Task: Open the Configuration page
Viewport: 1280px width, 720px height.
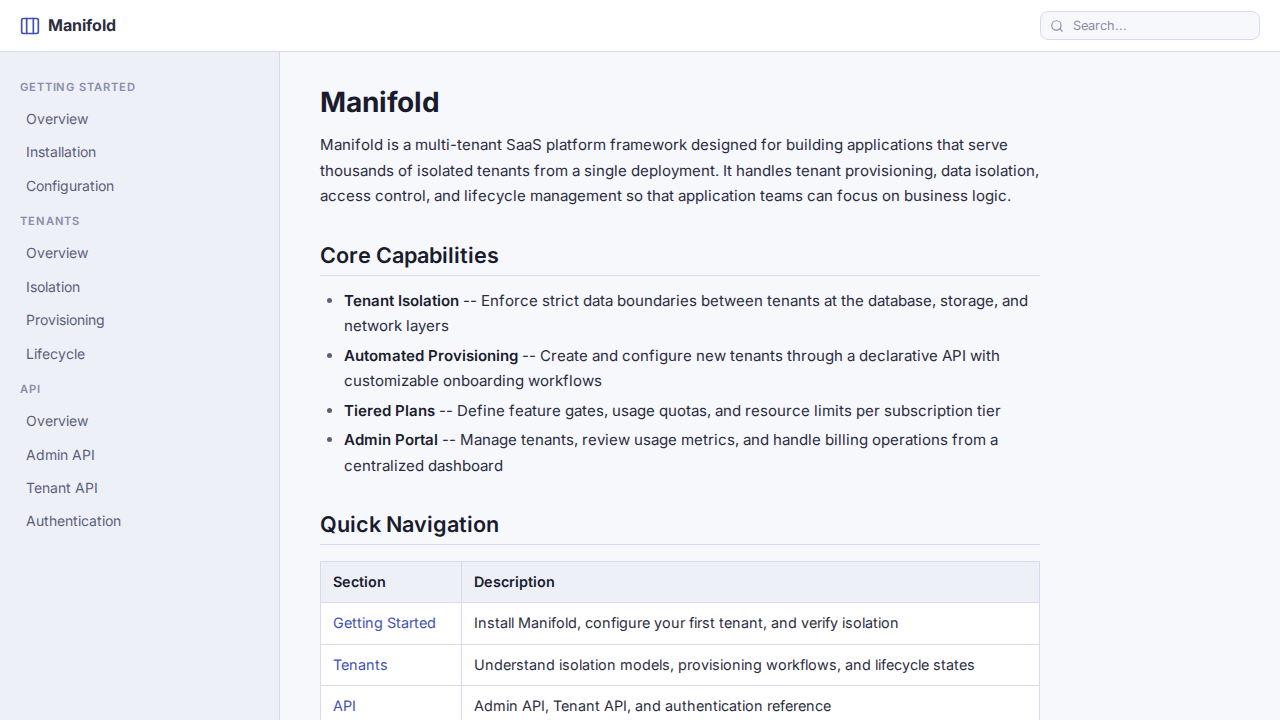Action: [70, 186]
